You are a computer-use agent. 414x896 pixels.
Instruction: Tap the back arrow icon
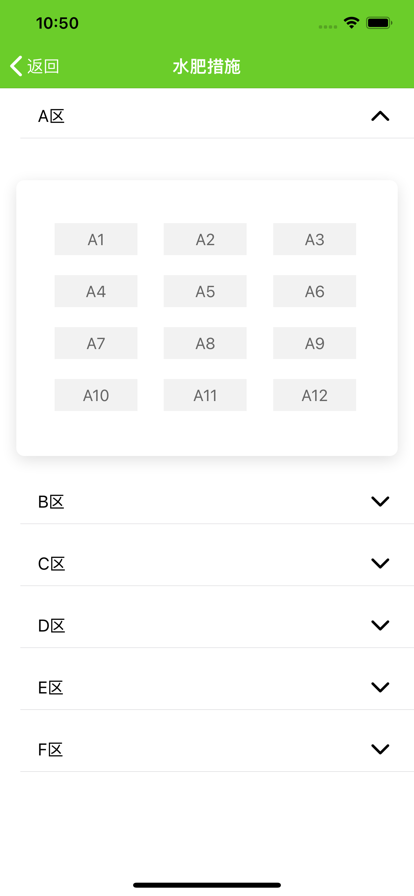(x=16, y=66)
